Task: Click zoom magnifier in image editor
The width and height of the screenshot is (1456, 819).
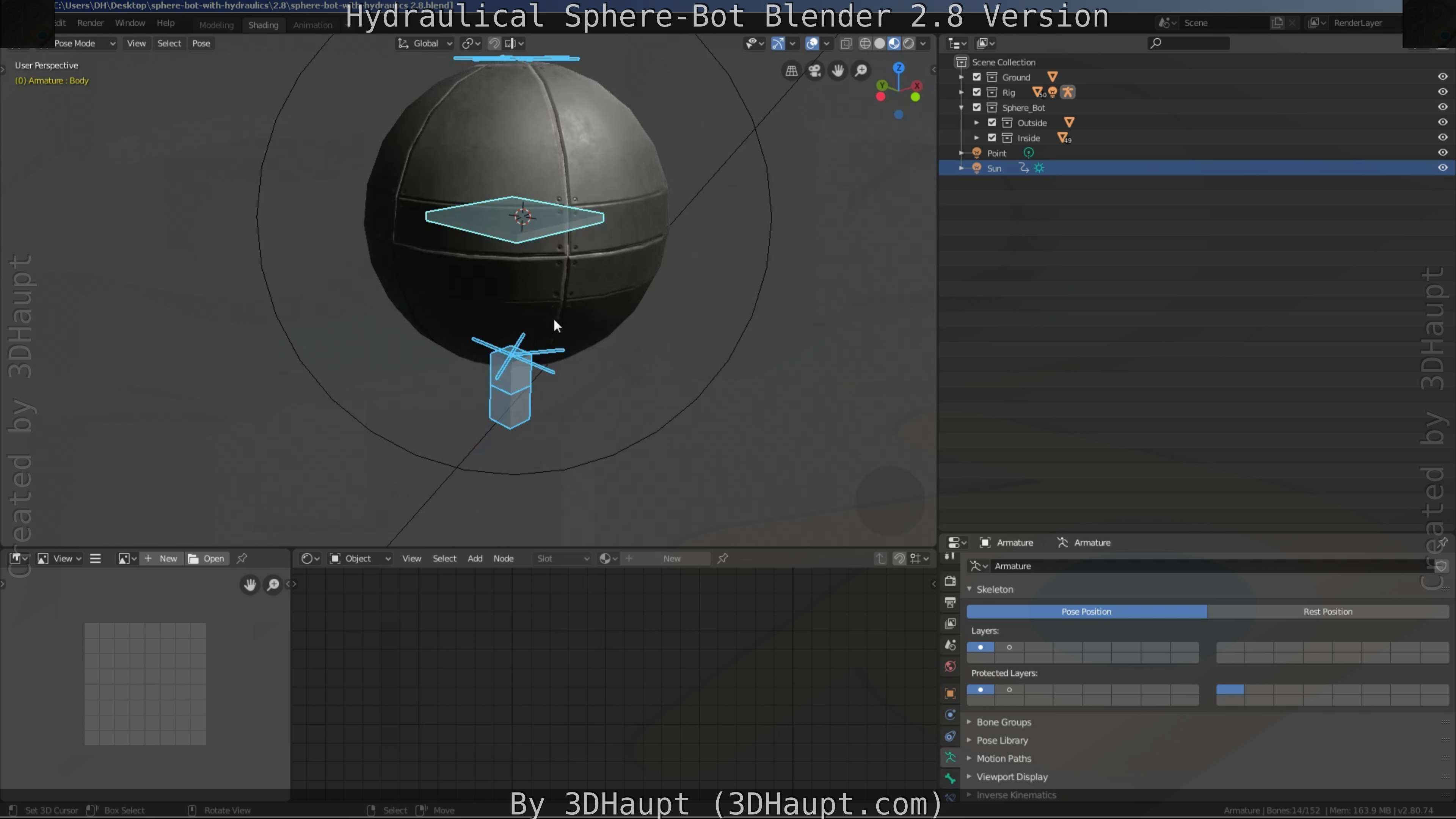Action: [x=273, y=584]
